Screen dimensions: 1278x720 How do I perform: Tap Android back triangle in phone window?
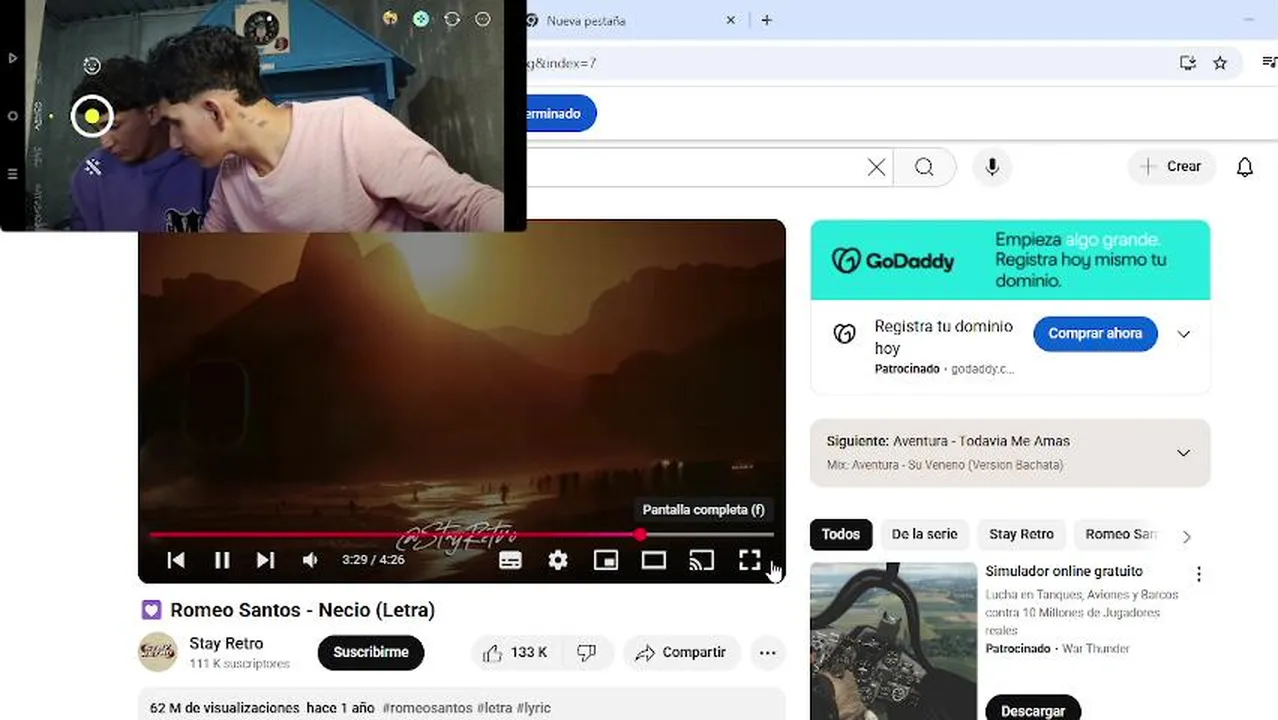(12, 58)
